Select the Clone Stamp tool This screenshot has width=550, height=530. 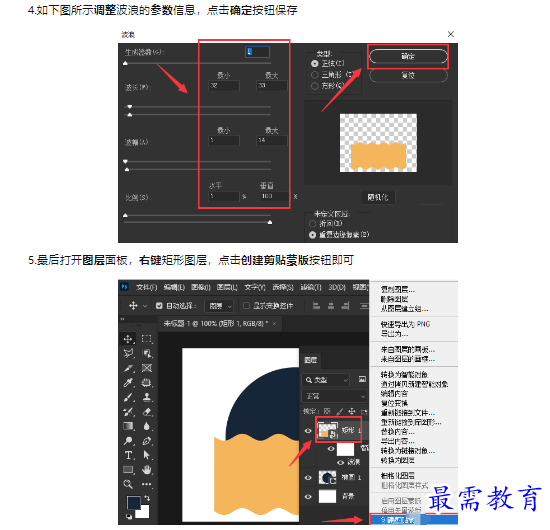point(147,397)
